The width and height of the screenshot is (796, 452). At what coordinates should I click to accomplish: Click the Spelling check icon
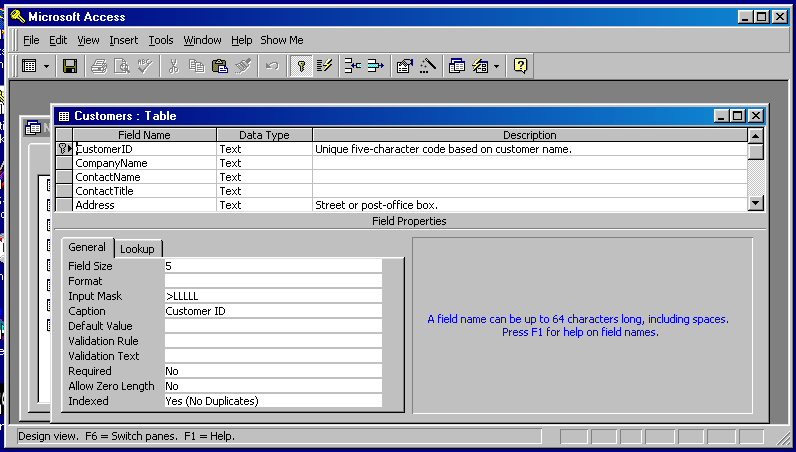pyautogui.click(x=144, y=66)
